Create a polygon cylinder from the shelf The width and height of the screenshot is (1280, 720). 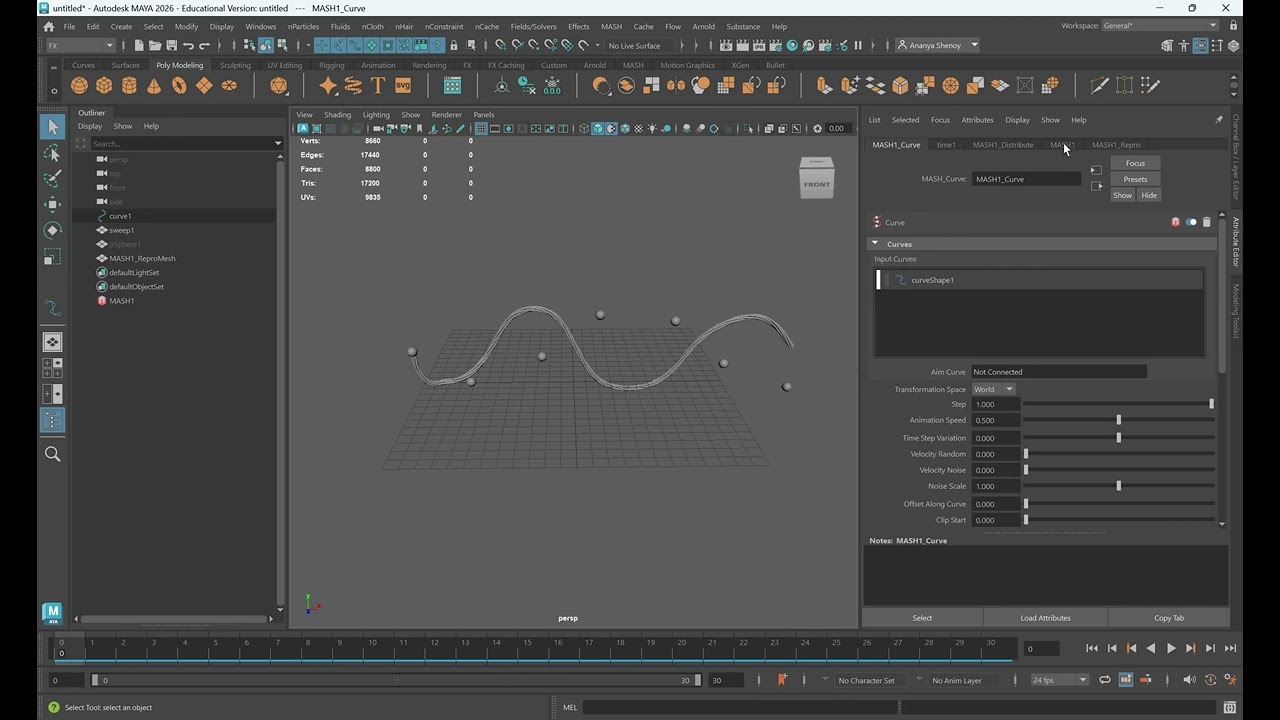coord(129,86)
